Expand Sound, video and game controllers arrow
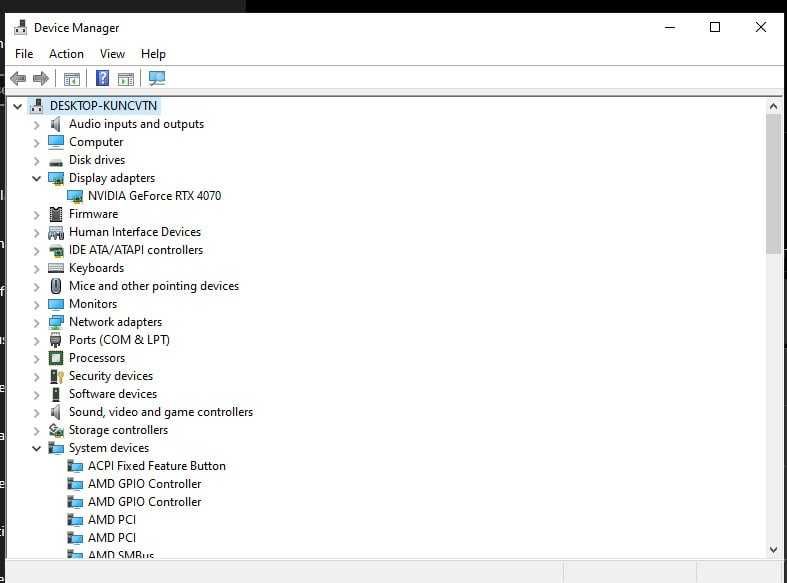The height and width of the screenshot is (583, 787). tap(37, 413)
